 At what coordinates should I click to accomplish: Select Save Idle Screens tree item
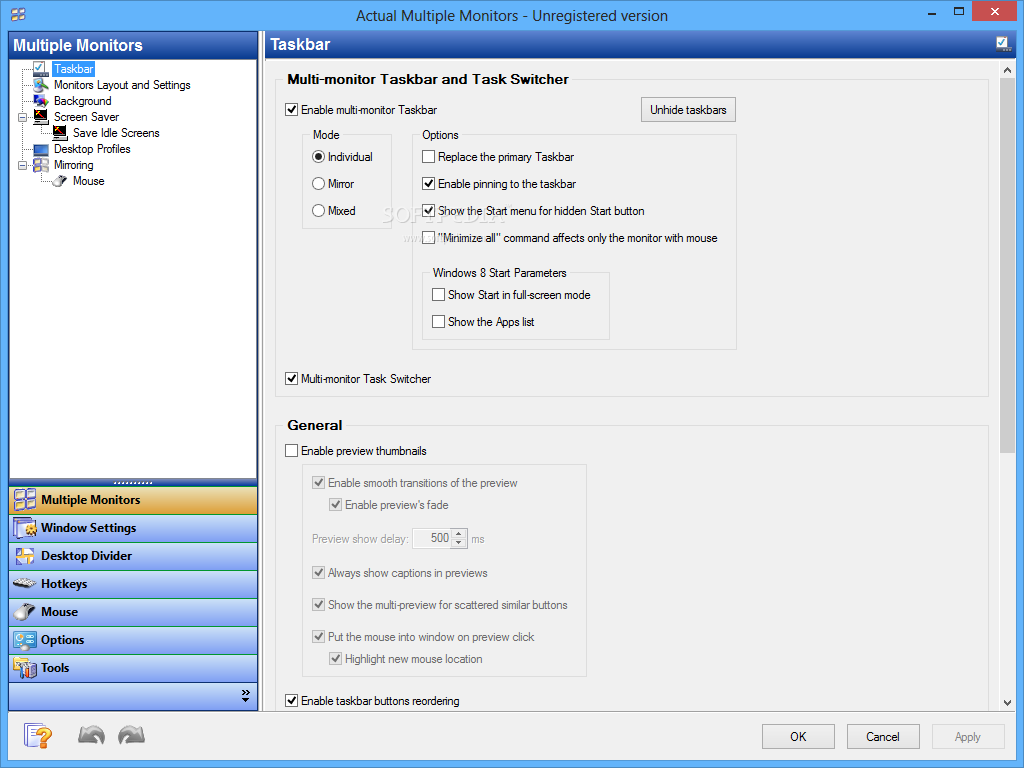click(x=116, y=133)
